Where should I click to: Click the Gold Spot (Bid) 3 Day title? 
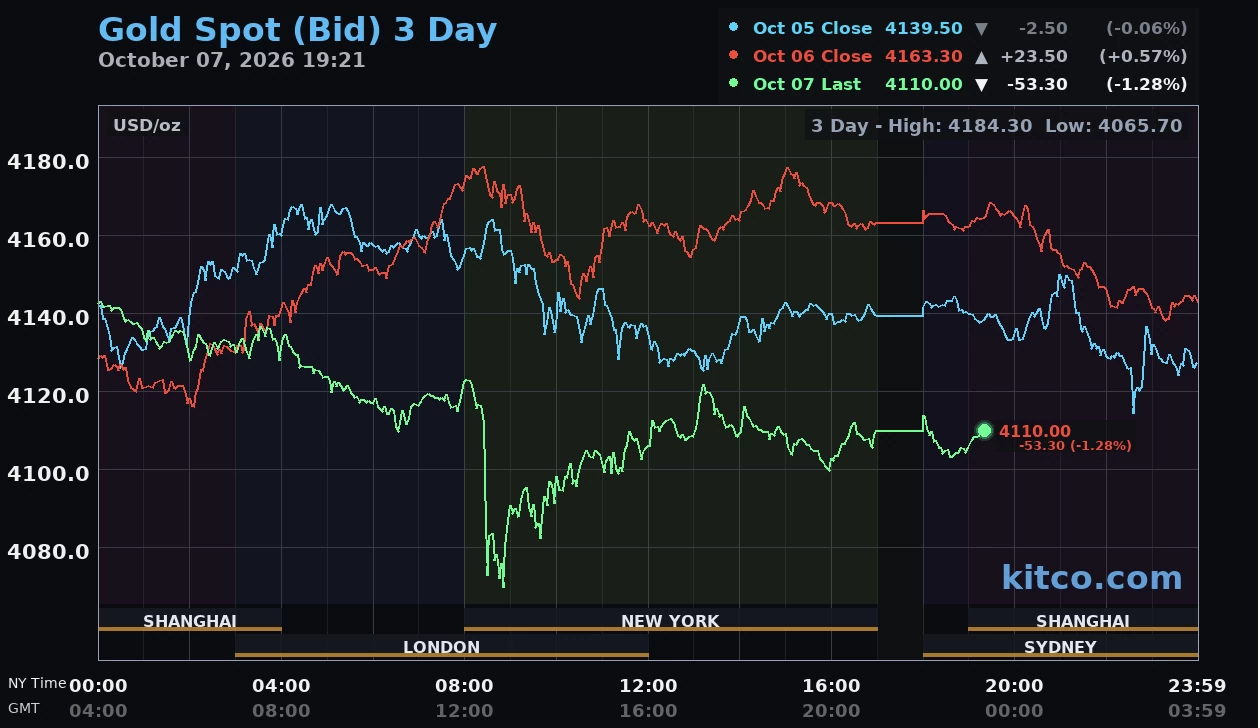pos(297,30)
